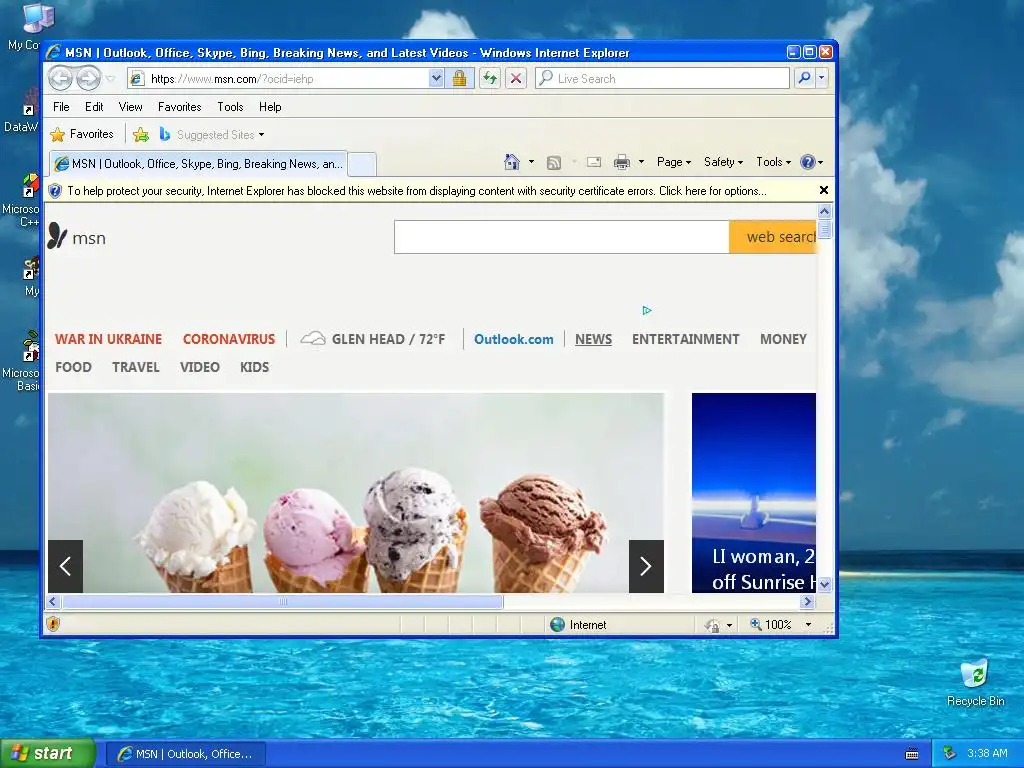Click the horizontal scrollbar thumb
This screenshot has width=1024, height=768.
(x=283, y=601)
